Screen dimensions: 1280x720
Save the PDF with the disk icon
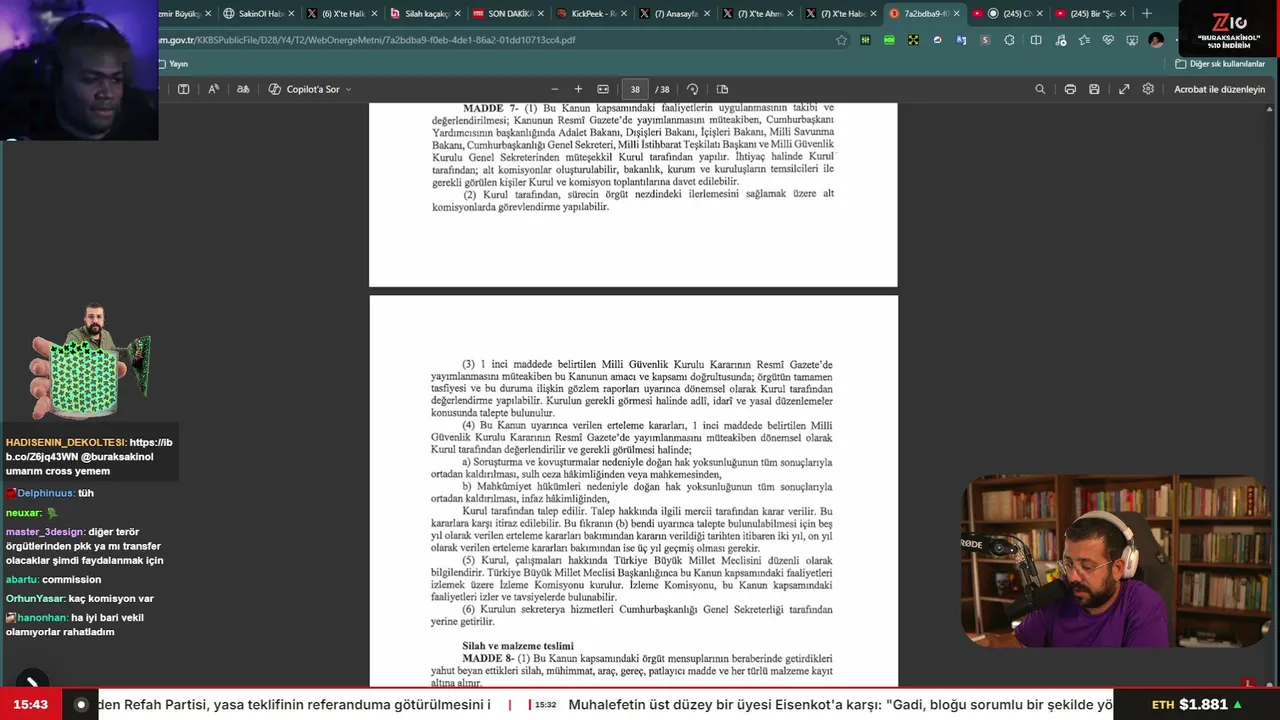[1094, 89]
